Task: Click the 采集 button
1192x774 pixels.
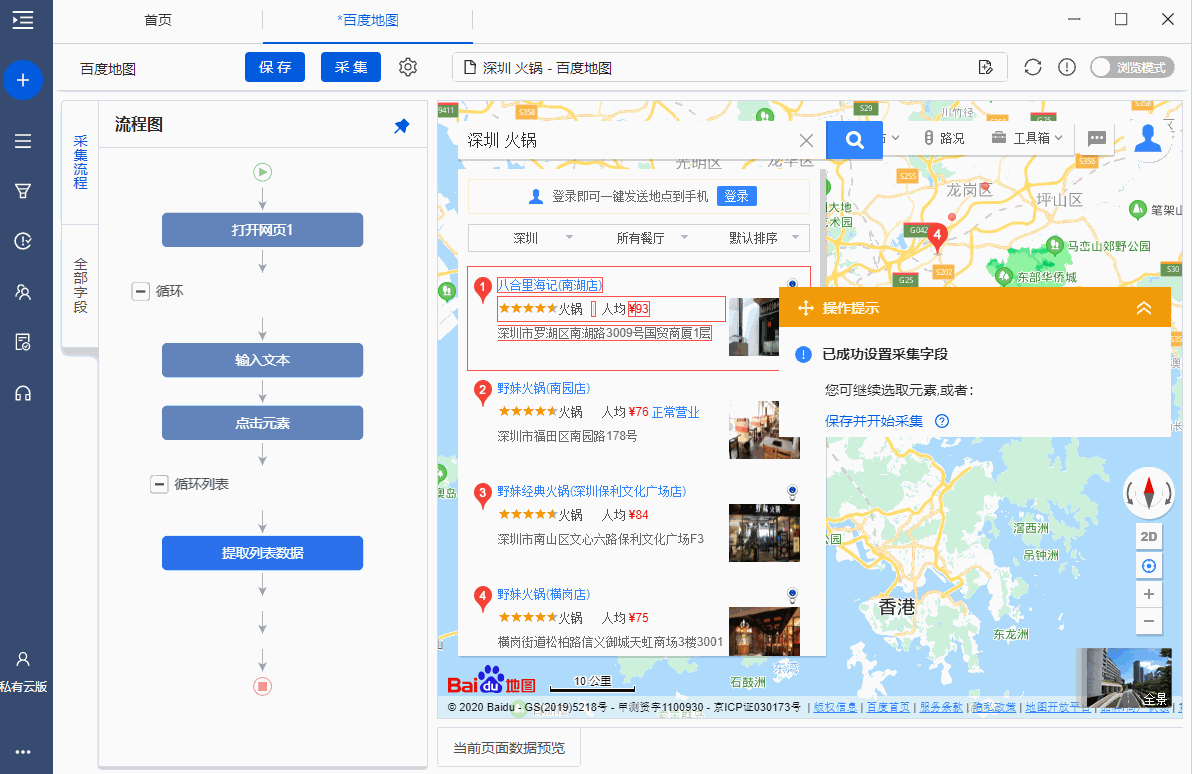Action: 350,67
